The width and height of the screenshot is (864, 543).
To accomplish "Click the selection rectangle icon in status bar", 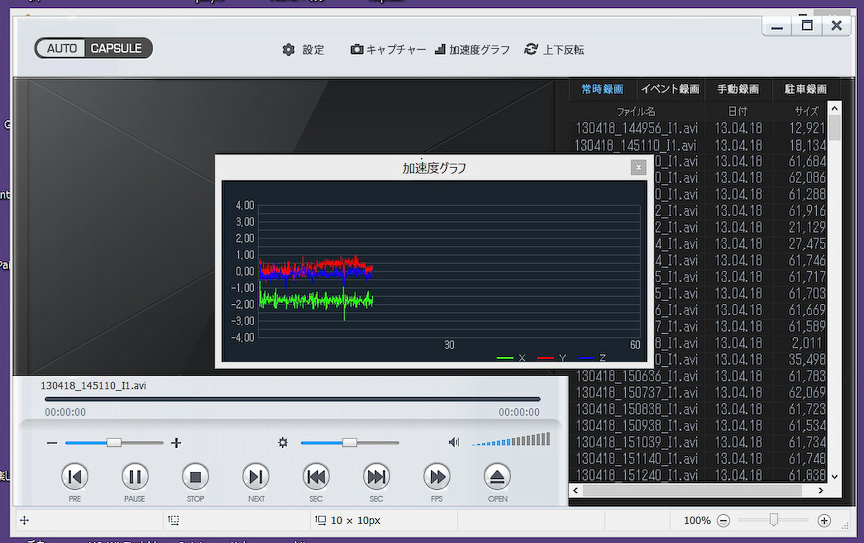I will 174,520.
